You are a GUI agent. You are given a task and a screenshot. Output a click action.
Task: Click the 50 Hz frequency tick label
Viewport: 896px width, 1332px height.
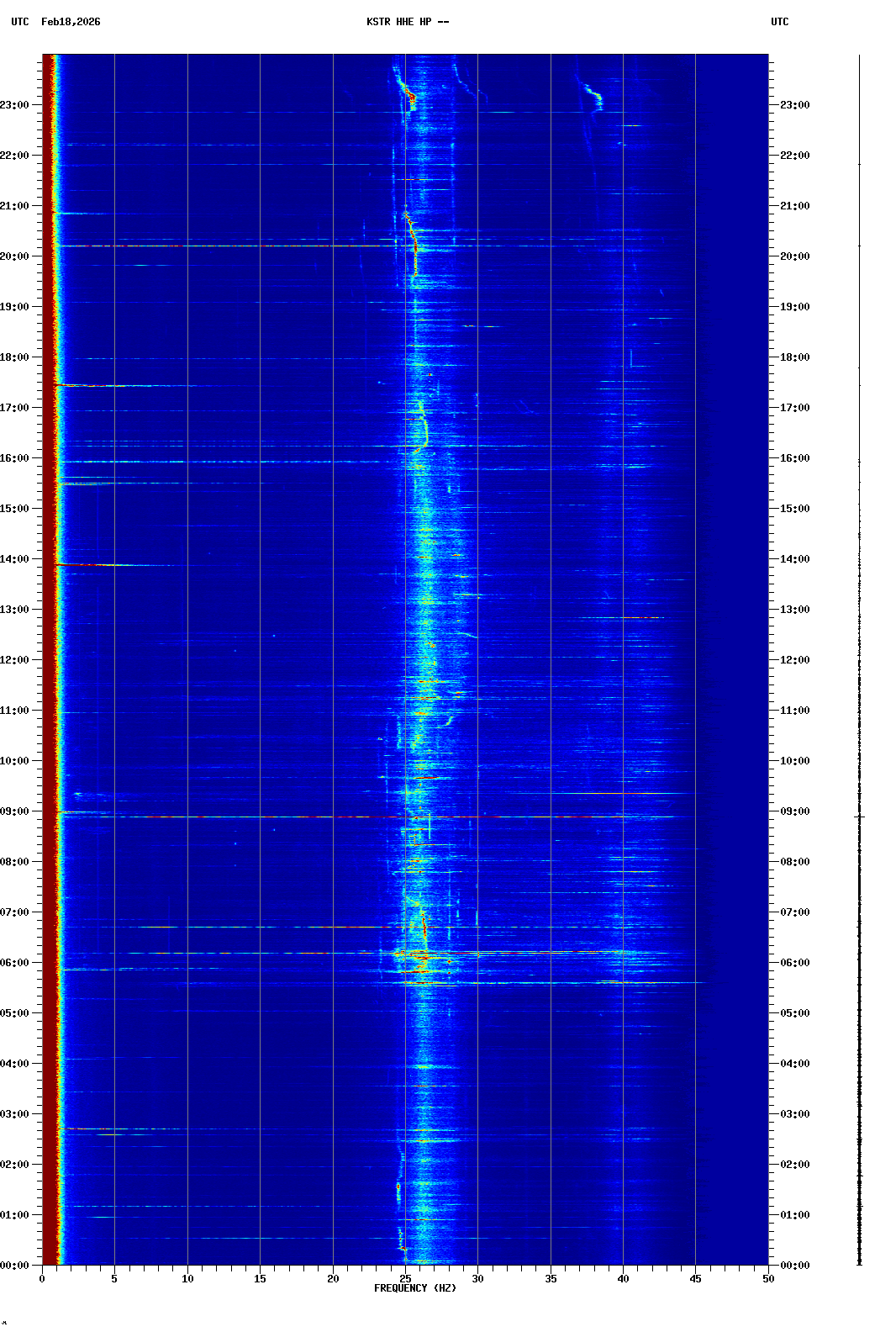pyautogui.click(x=768, y=1279)
